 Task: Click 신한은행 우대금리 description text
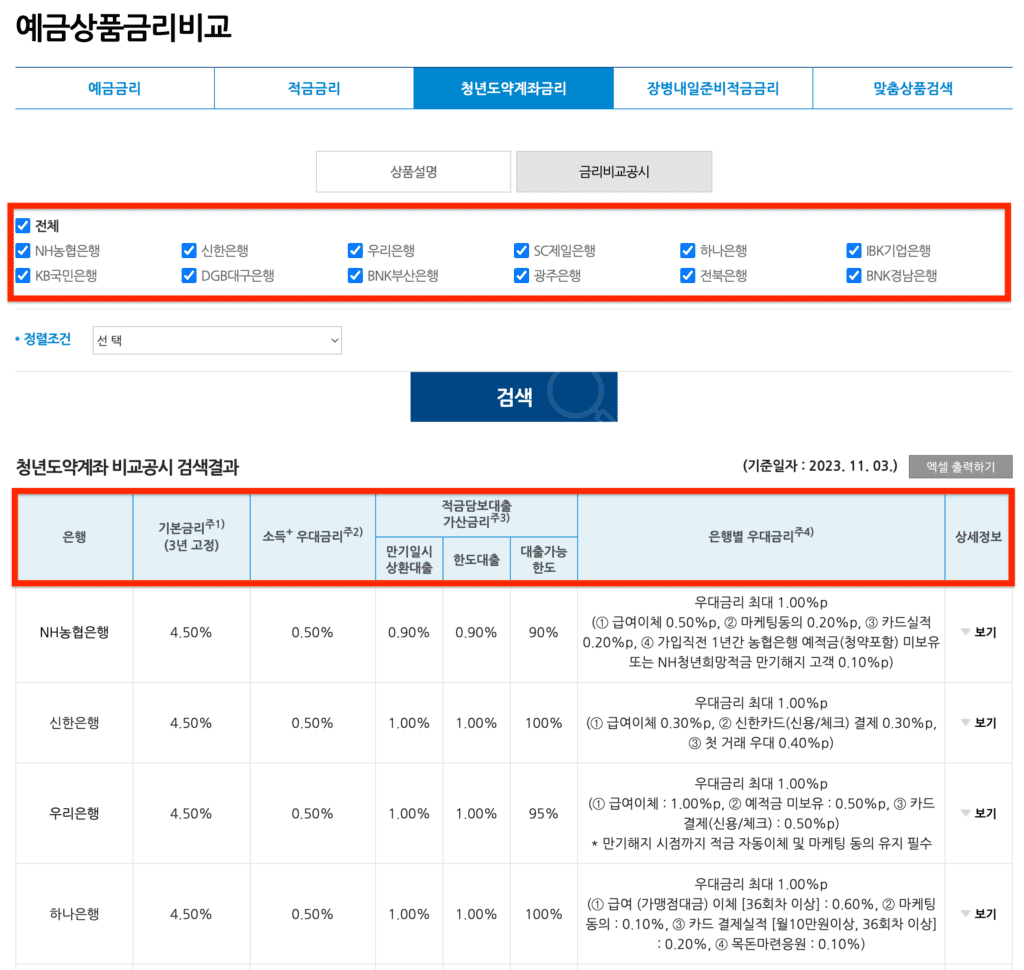point(761,723)
